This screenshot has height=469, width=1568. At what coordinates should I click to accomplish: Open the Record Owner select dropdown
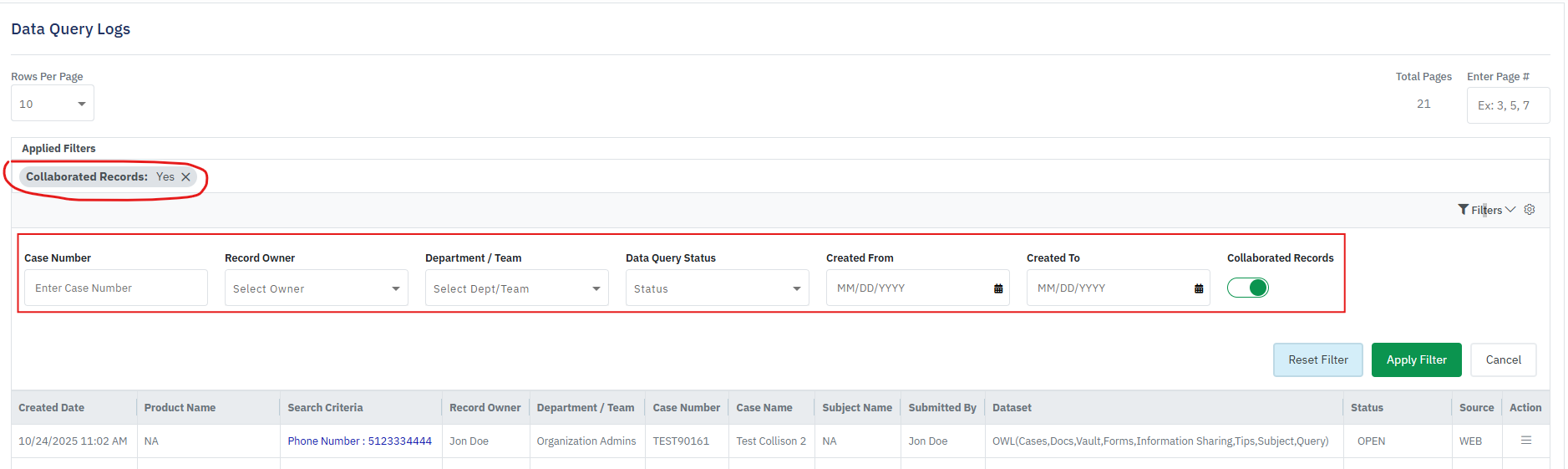[316, 288]
